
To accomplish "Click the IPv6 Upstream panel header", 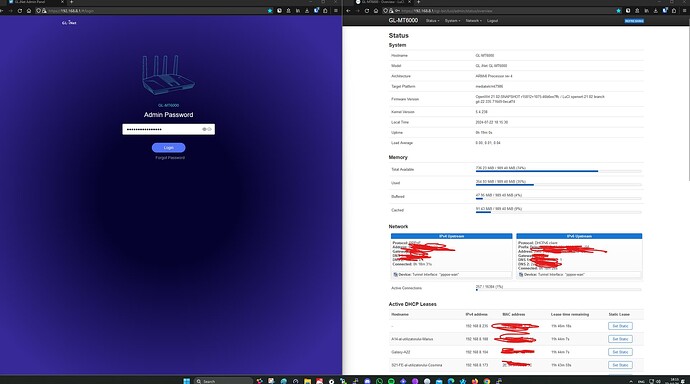I will [579, 236].
